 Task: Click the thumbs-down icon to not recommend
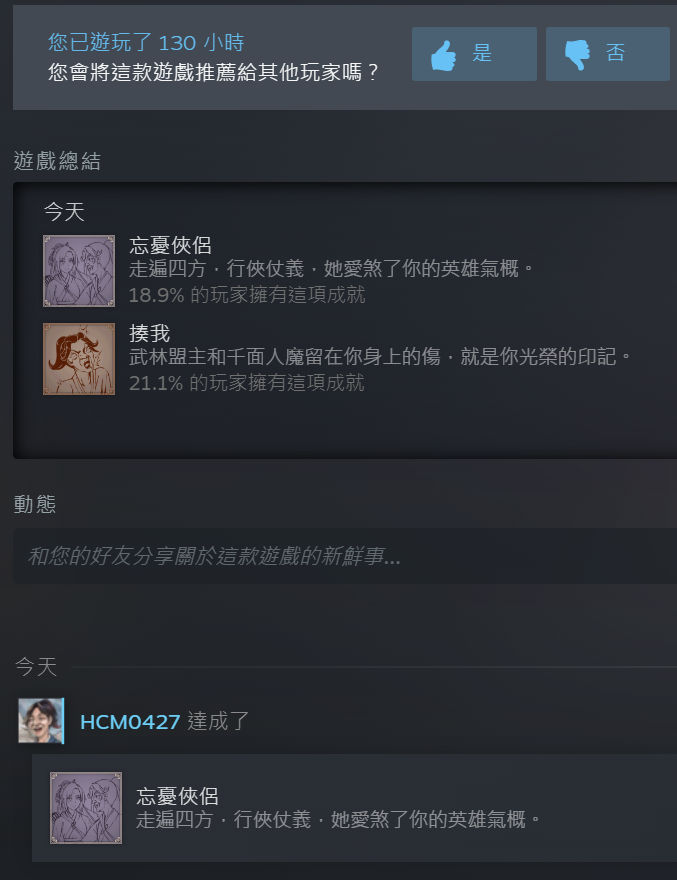tap(577, 55)
